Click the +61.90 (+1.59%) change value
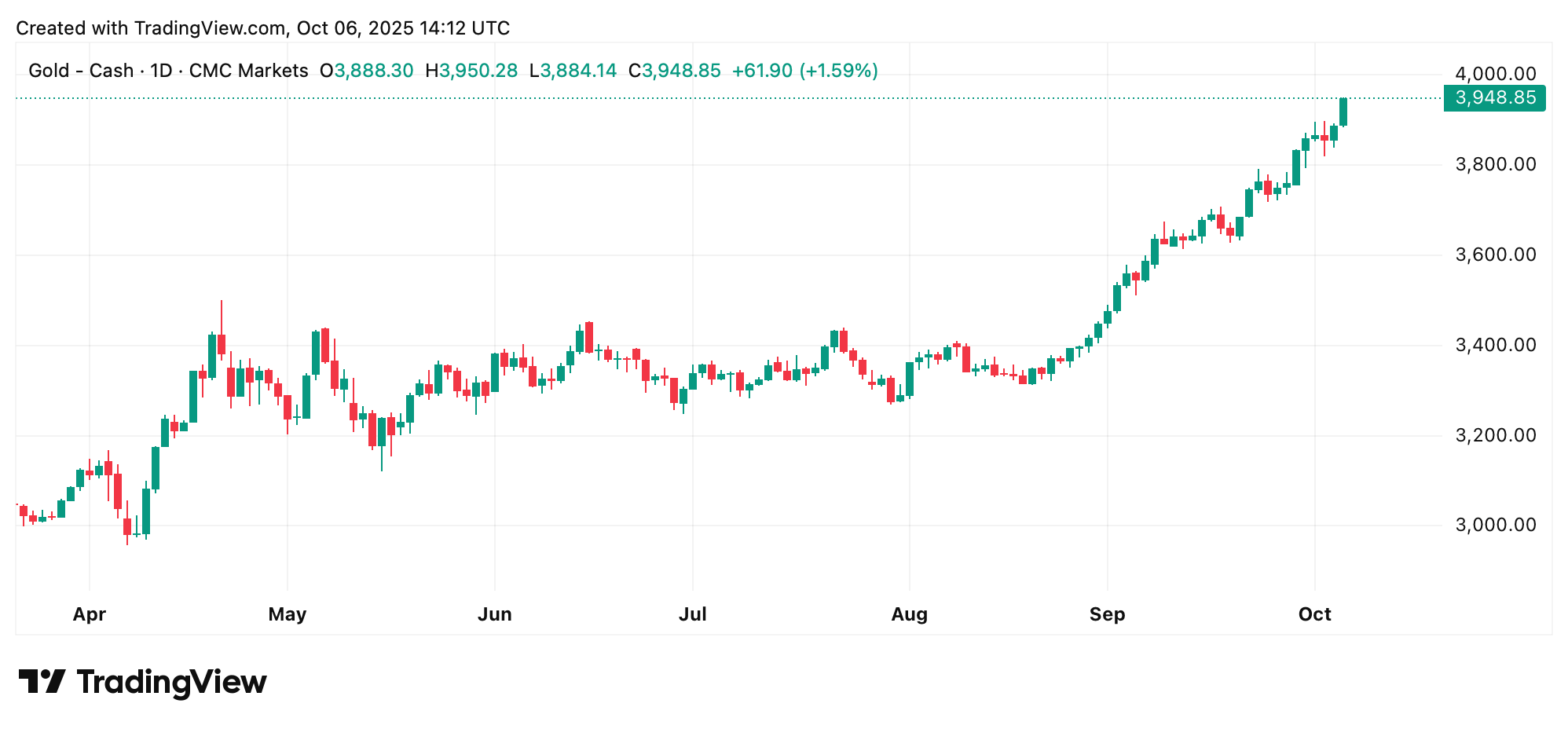Viewport: 1568px width, 729px height. [x=804, y=71]
